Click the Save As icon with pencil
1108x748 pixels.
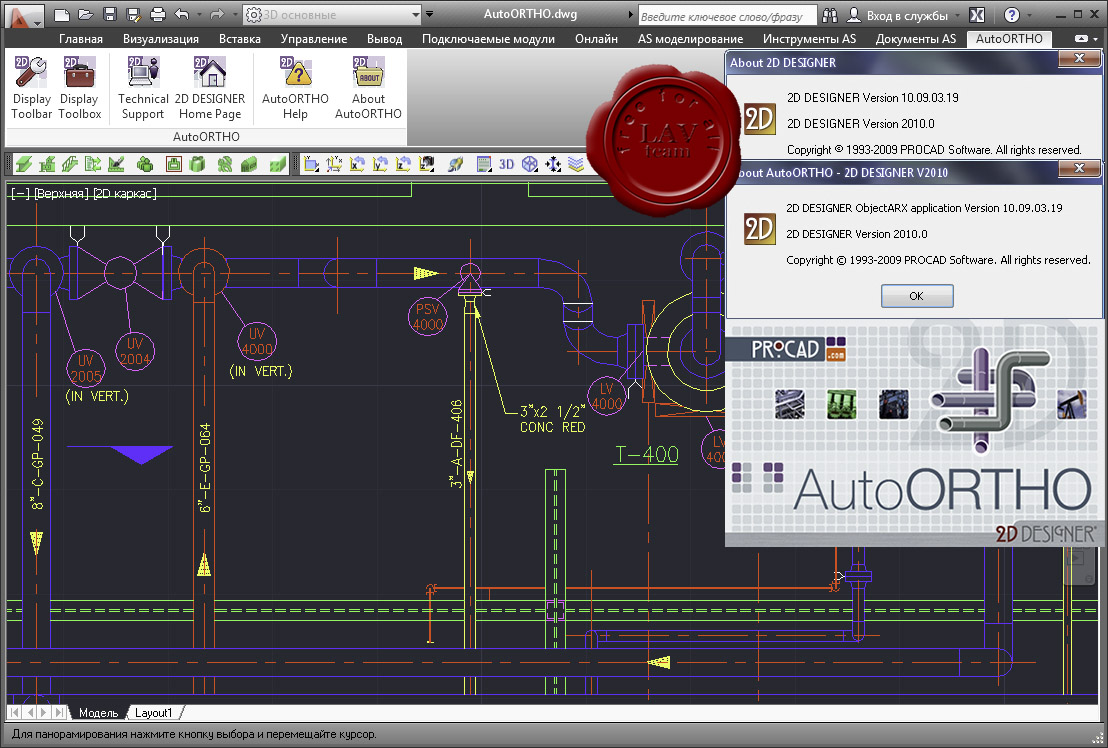(x=134, y=14)
